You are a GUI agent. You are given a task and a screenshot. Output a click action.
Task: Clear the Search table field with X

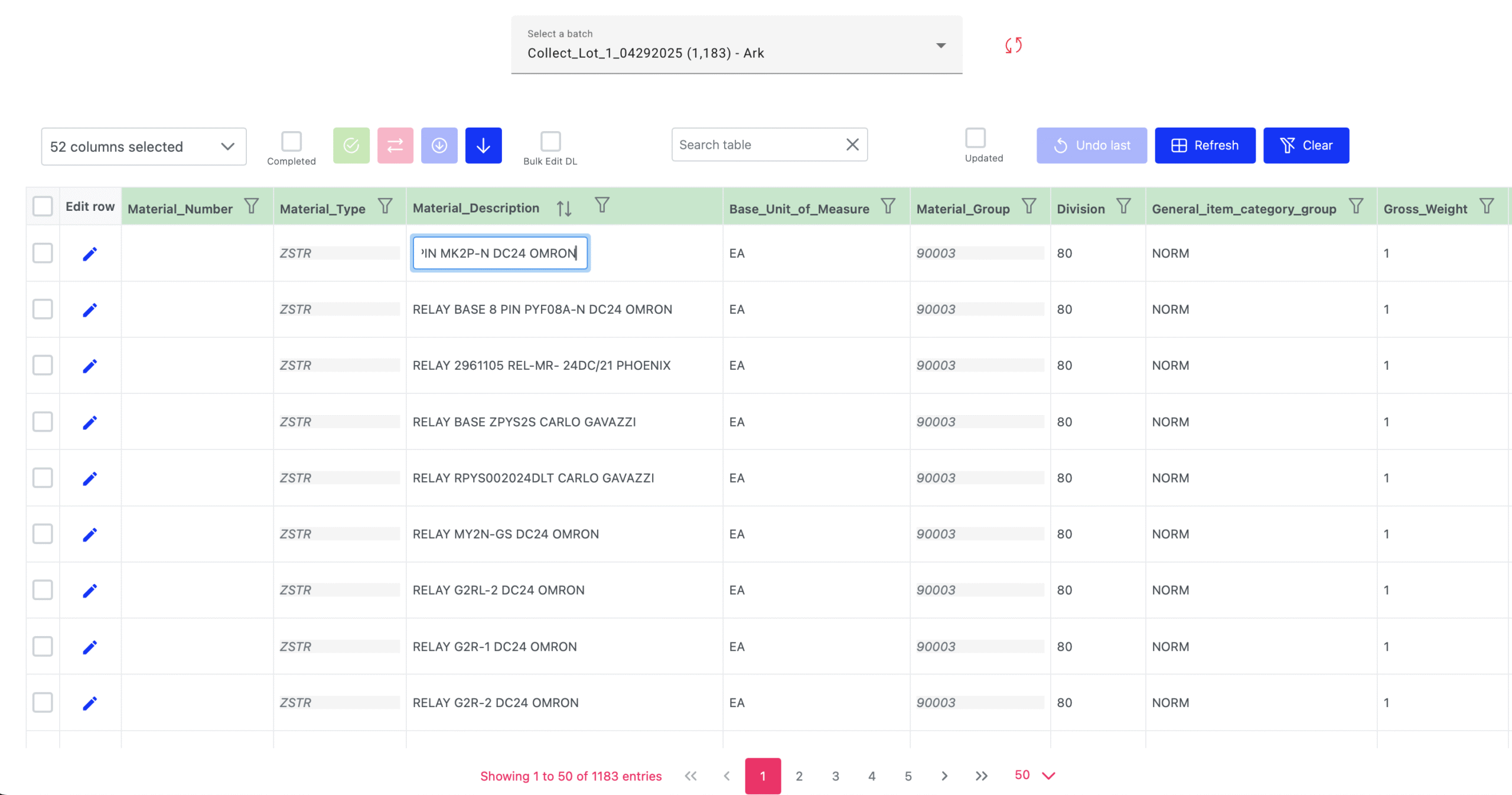(x=852, y=145)
